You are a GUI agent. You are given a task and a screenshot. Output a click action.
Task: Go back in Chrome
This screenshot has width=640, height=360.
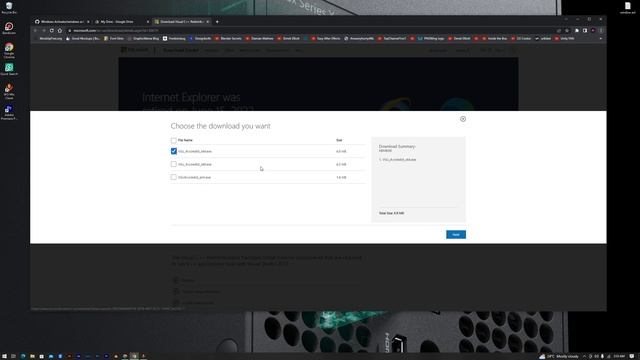[x=36, y=31]
